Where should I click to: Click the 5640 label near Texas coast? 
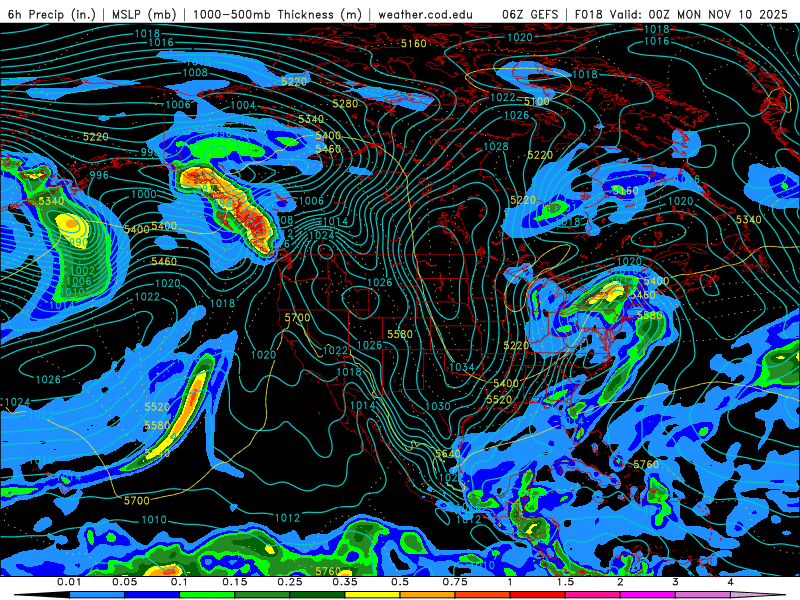click(447, 454)
